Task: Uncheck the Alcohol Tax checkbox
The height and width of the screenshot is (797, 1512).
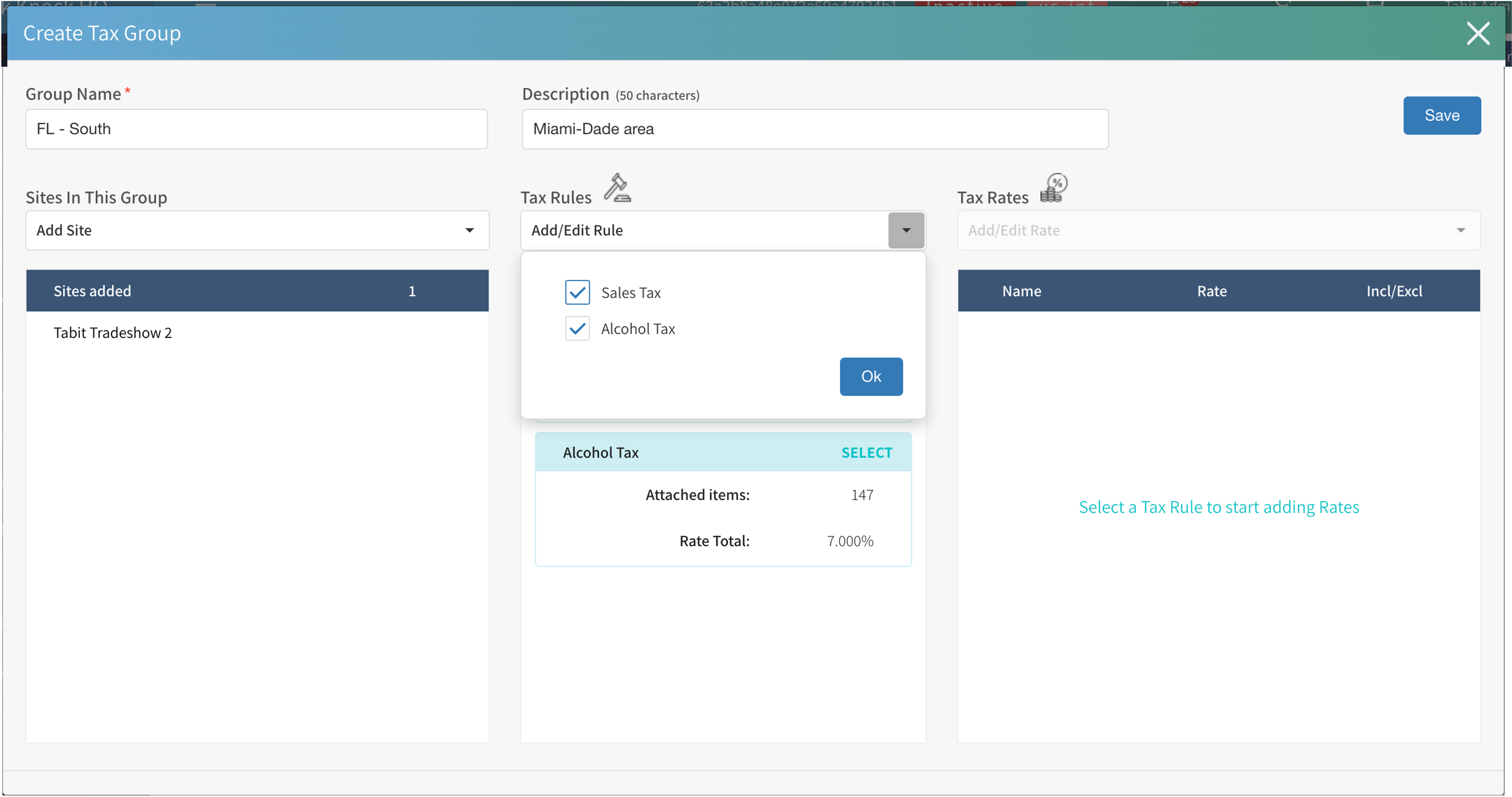Action: click(577, 329)
